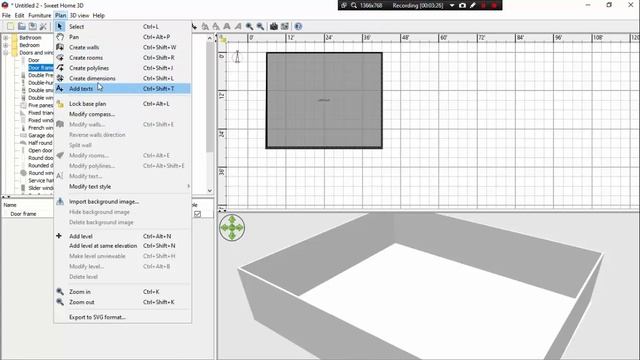Choose Pan from the Plan menu
The height and width of the screenshot is (360, 640).
pyautogui.click(x=122, y=37)
